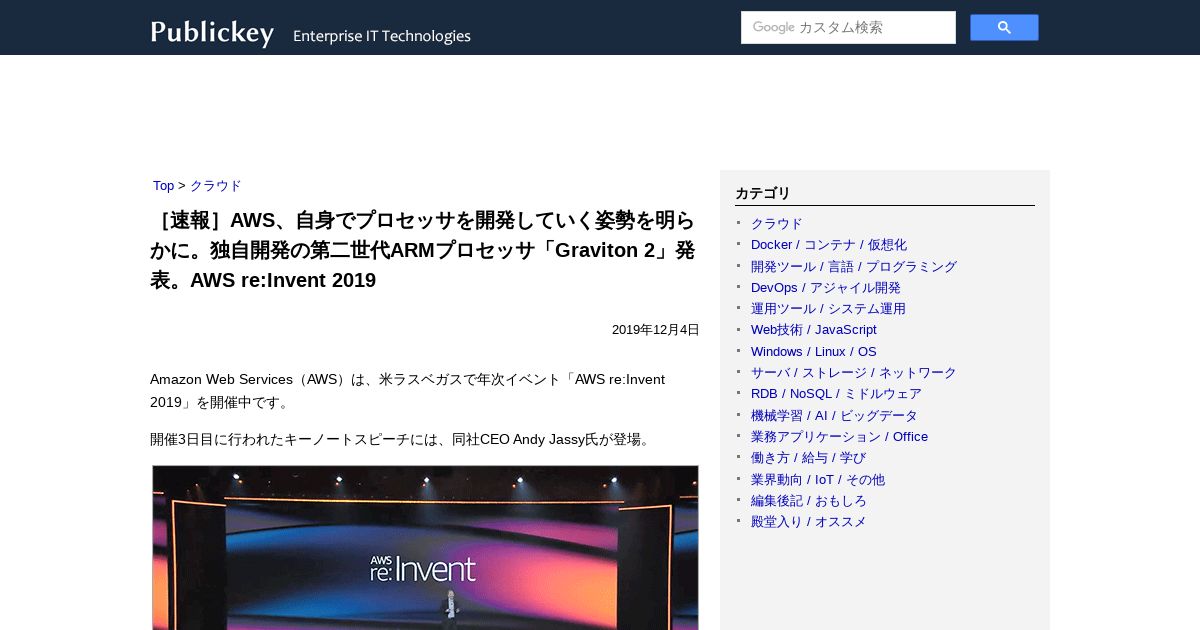Open Windows / Linux / OS category
The height and width of the screenshot is (630, 1200).
[813, 351]
